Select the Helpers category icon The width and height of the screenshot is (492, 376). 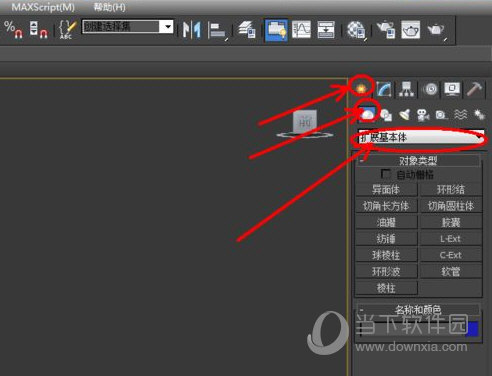[x=441, y=115]
